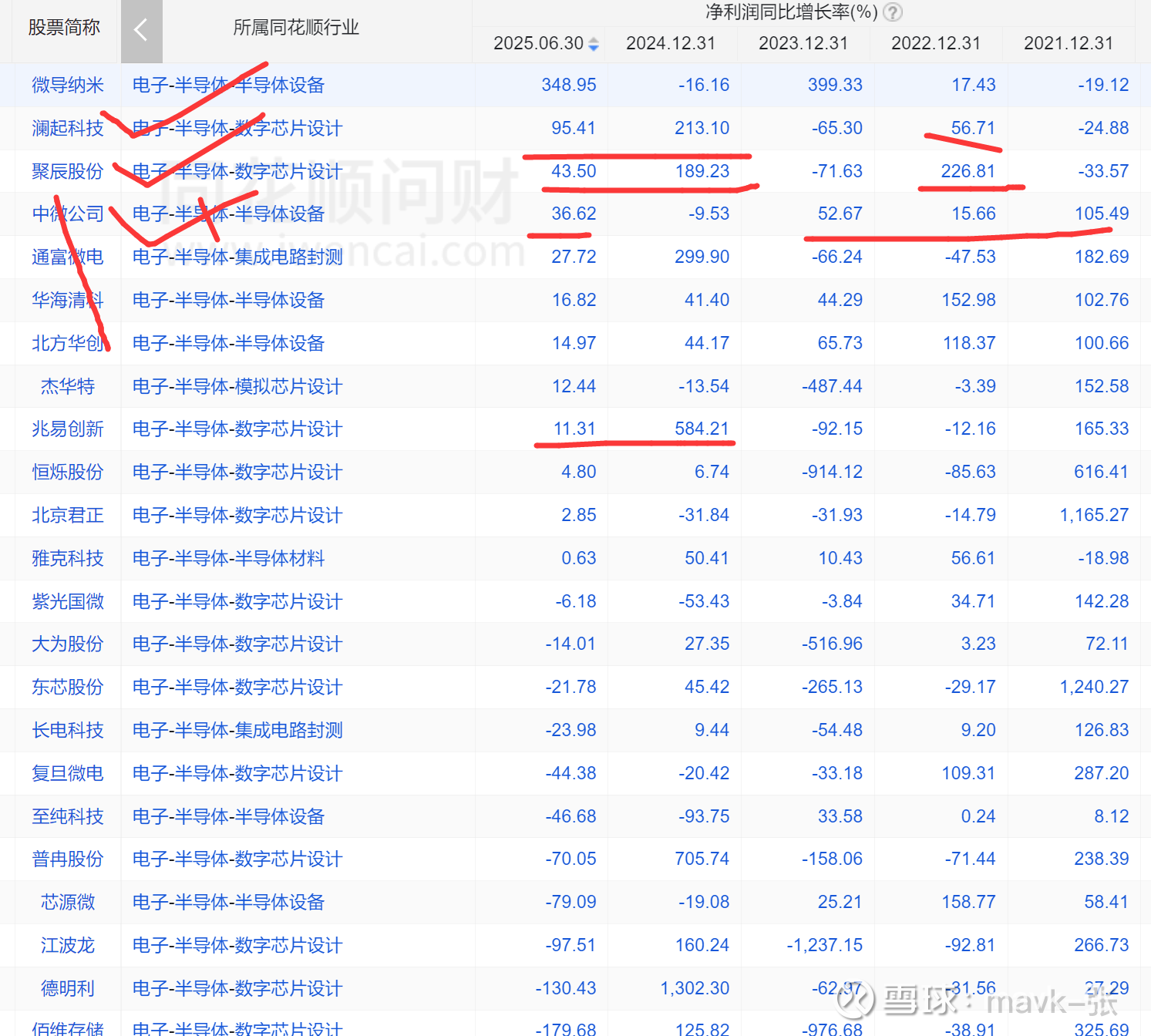
Task: Click 兆易创新 industry 电子-半导体-数字芯片设计
Action: click(x=237, y=429)
